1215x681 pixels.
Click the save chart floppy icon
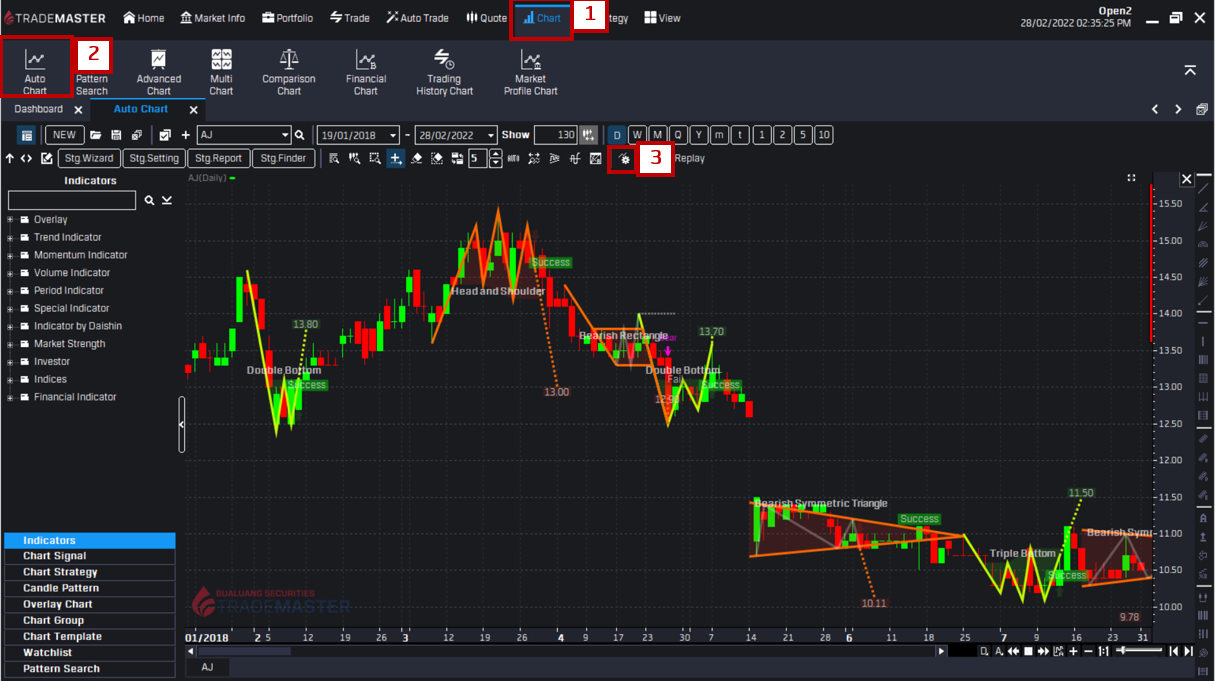116,135
